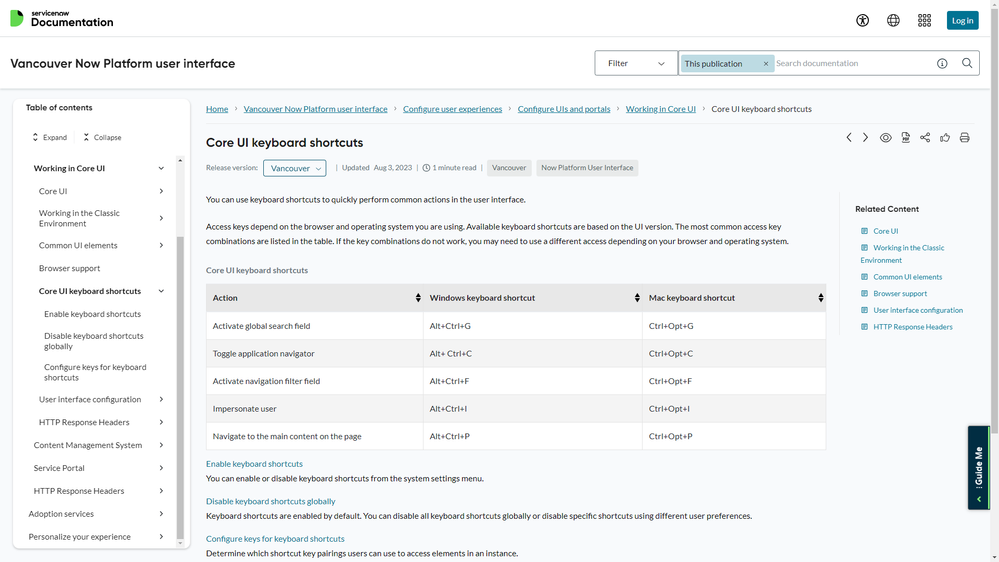
Task: Expand Content Management System chevron
Action: click(x=161, y=445)
